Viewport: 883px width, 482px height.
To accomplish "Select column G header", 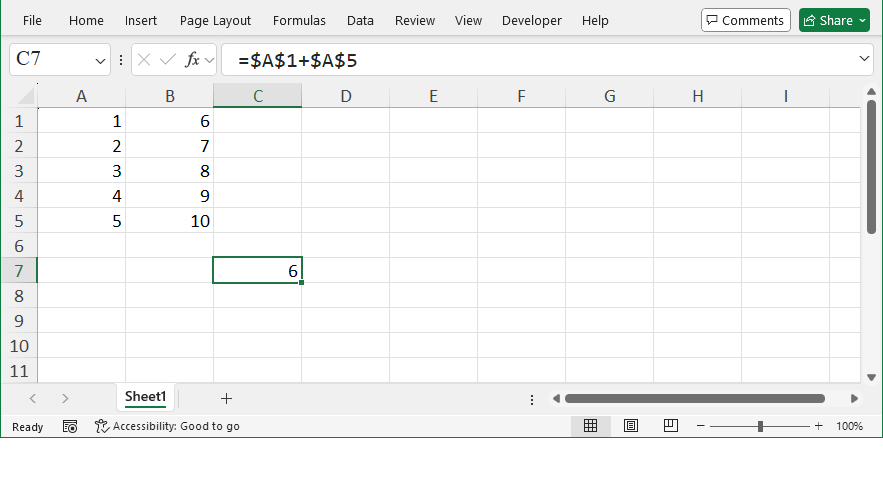I will click(x=610, y=96).
